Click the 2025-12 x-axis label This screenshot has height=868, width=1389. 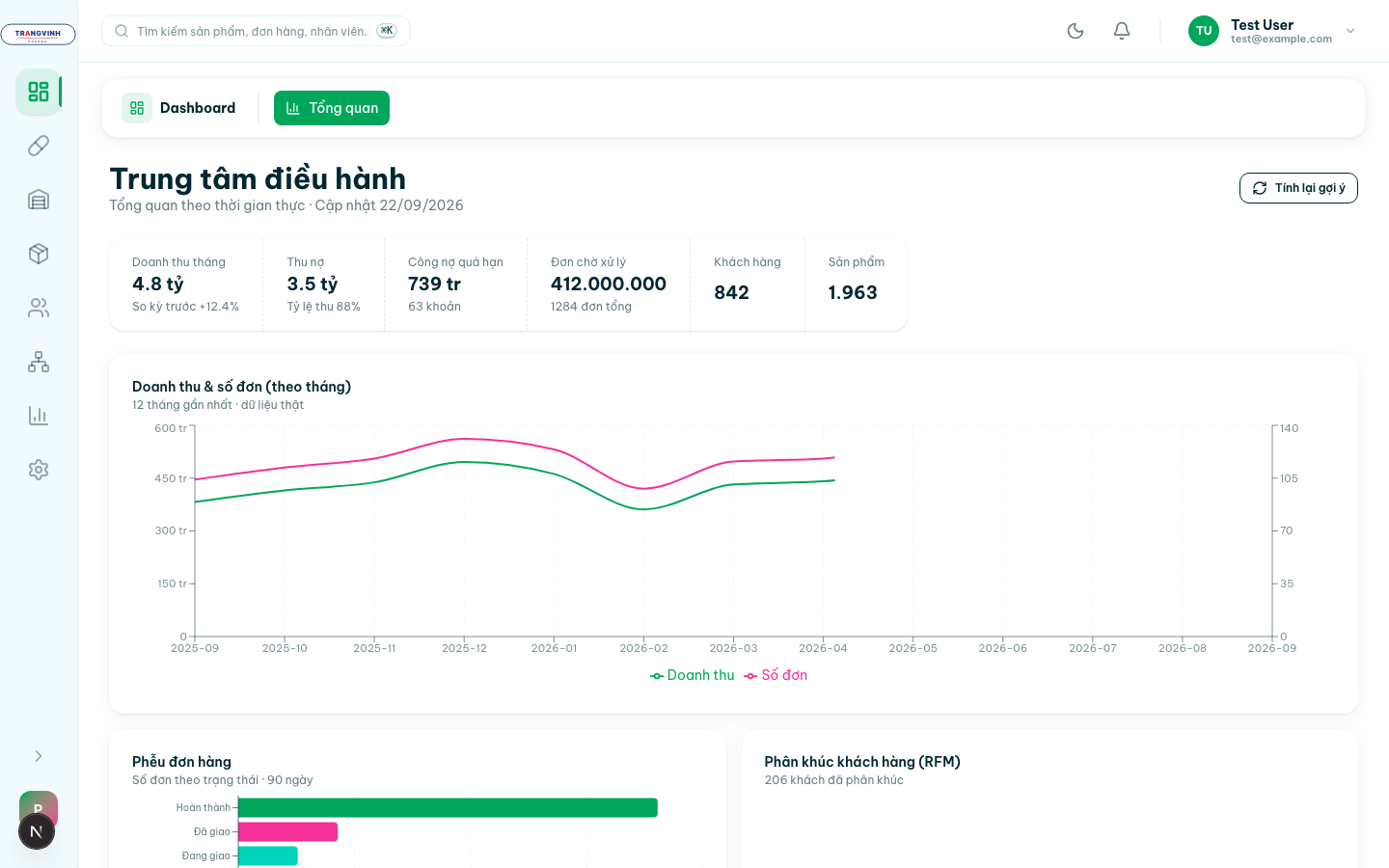coord(464,648)
